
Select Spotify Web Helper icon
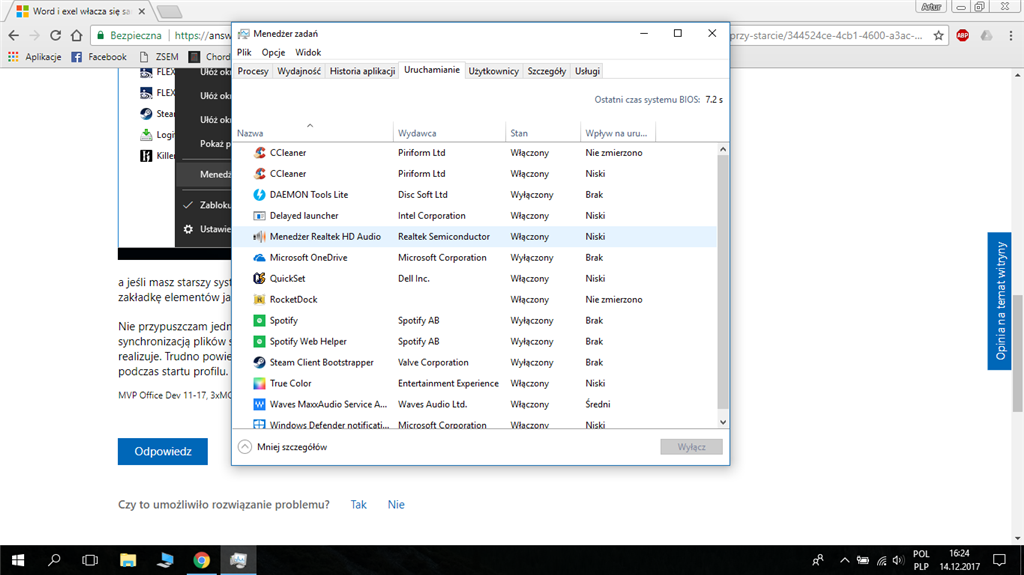(259, 341)
